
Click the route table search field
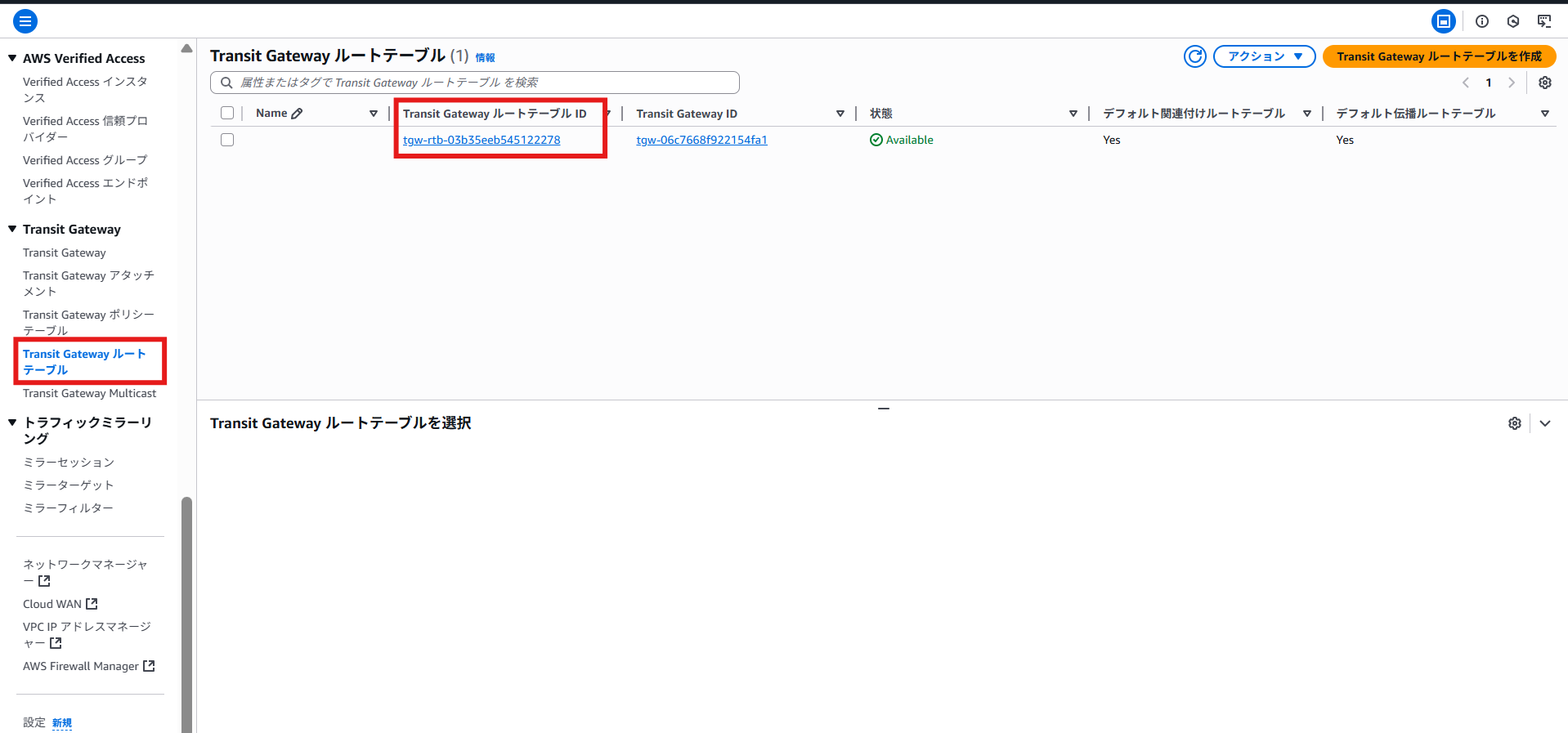[x=475, y=83]
